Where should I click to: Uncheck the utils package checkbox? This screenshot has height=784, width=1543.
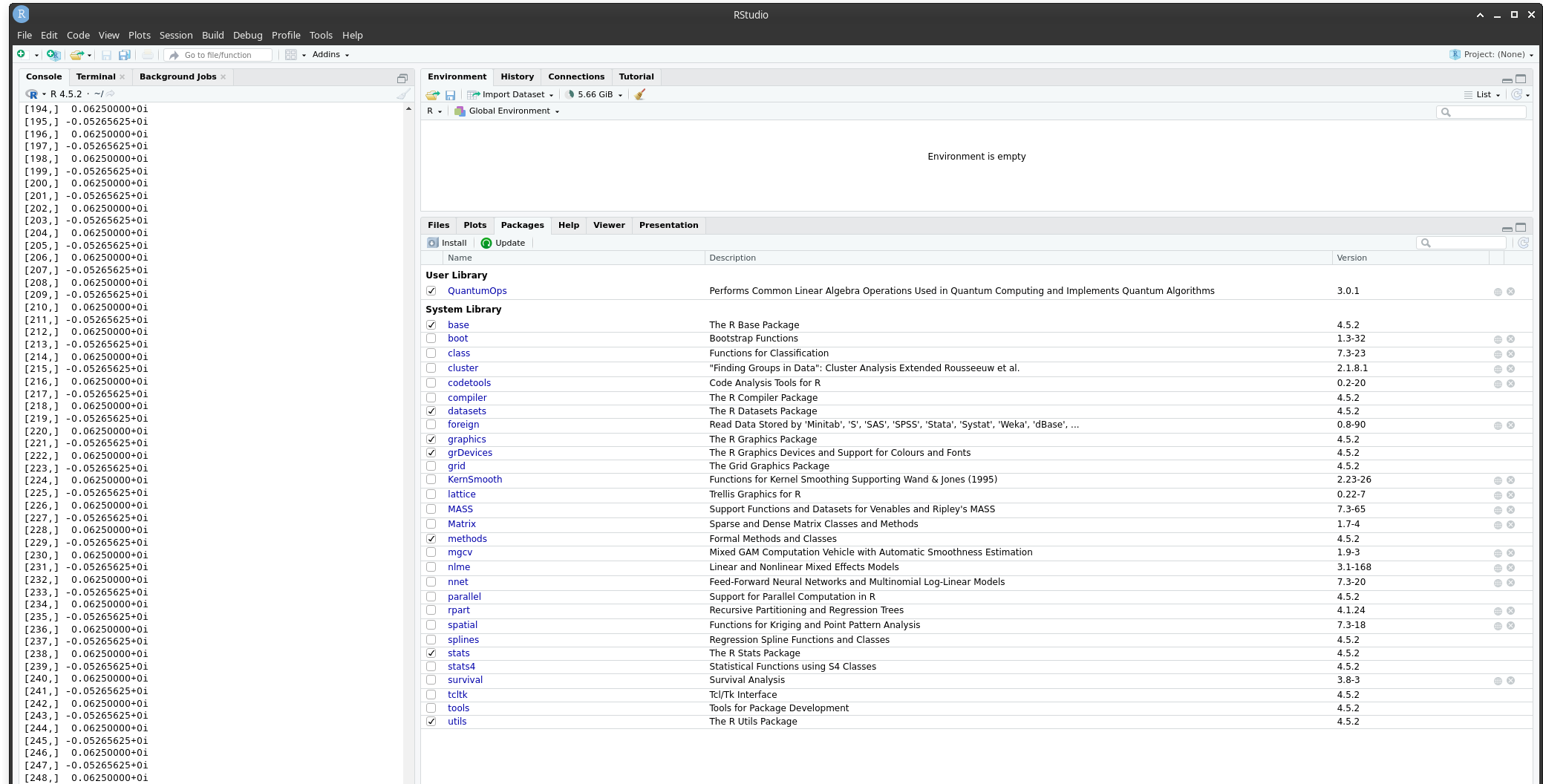(431, 722)
